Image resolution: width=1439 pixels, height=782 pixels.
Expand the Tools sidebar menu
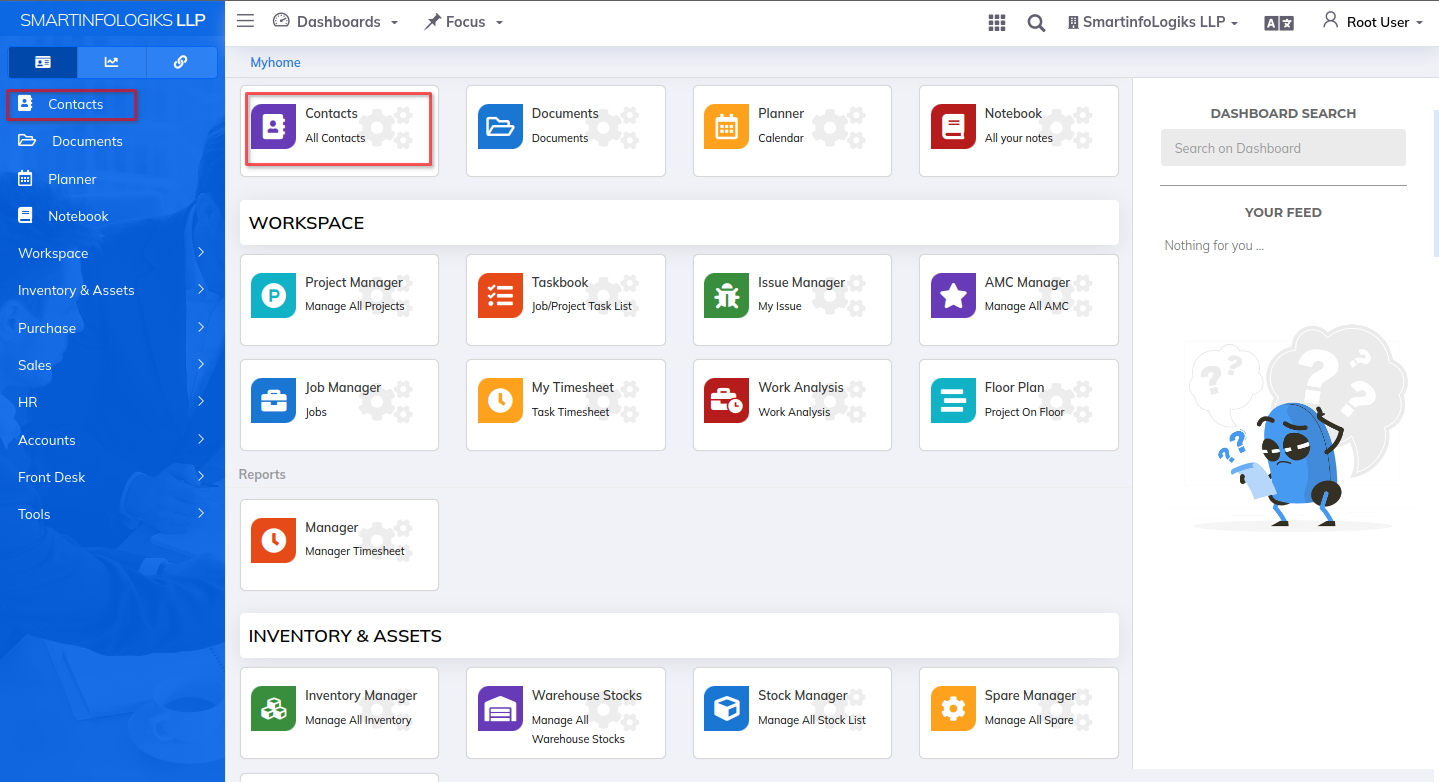click(x=112, y=514)
